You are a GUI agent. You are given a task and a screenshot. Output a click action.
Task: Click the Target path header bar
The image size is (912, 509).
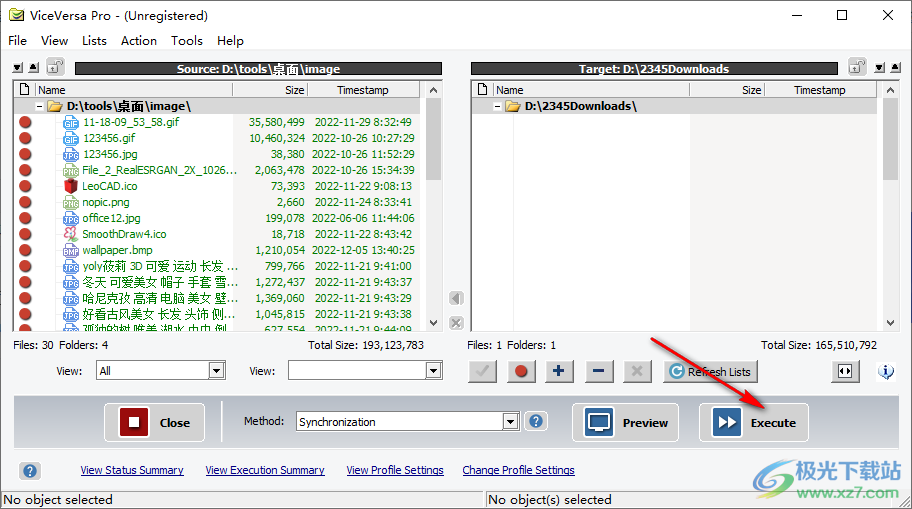point(654,69)
